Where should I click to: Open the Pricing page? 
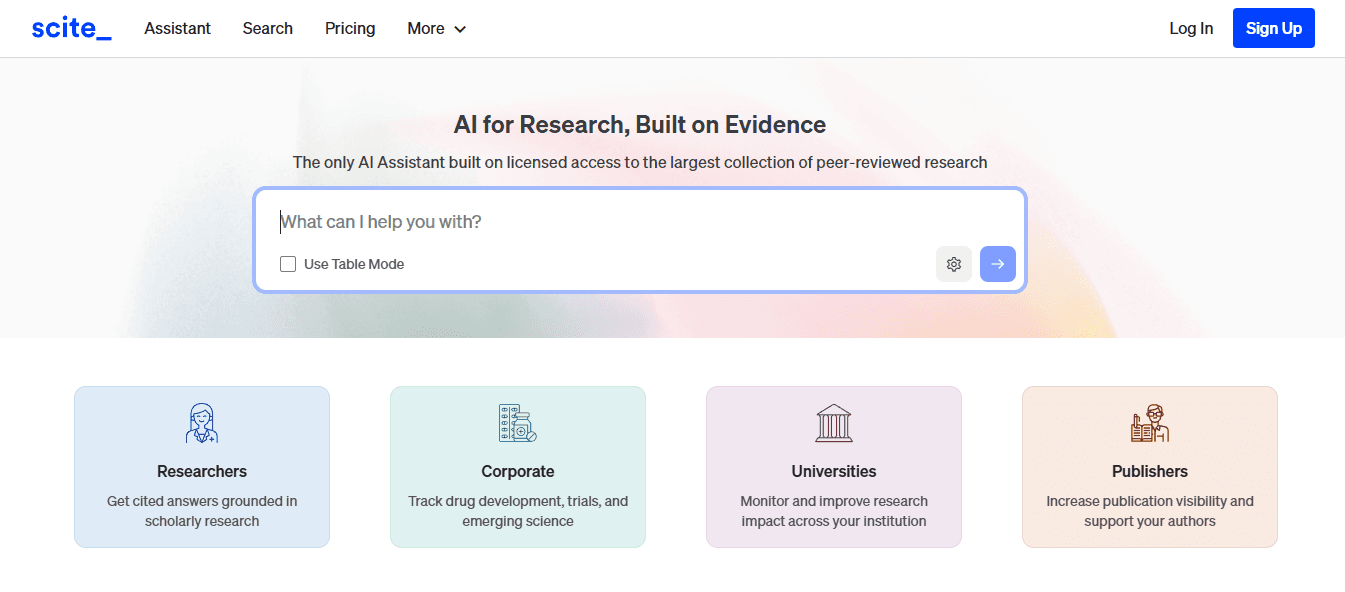click(x=350, y=28)
